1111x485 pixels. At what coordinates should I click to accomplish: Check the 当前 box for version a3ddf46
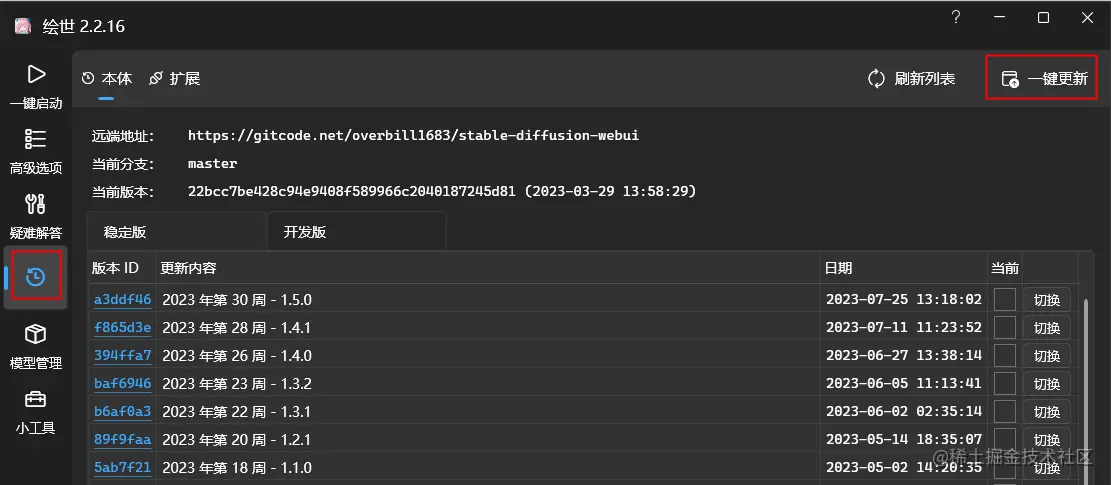click(x=1005, y=299)
